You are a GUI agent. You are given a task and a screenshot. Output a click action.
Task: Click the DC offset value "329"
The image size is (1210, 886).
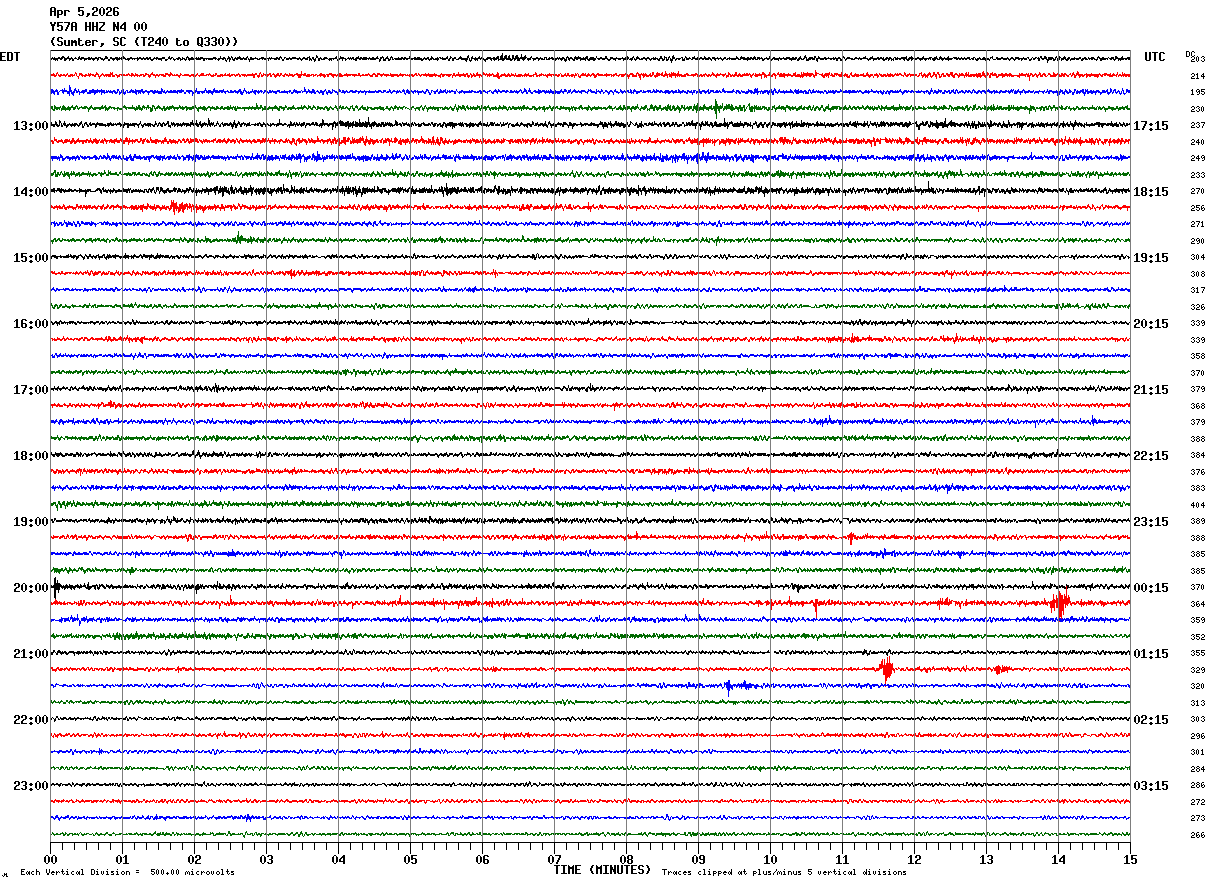tap(1197, 671)
